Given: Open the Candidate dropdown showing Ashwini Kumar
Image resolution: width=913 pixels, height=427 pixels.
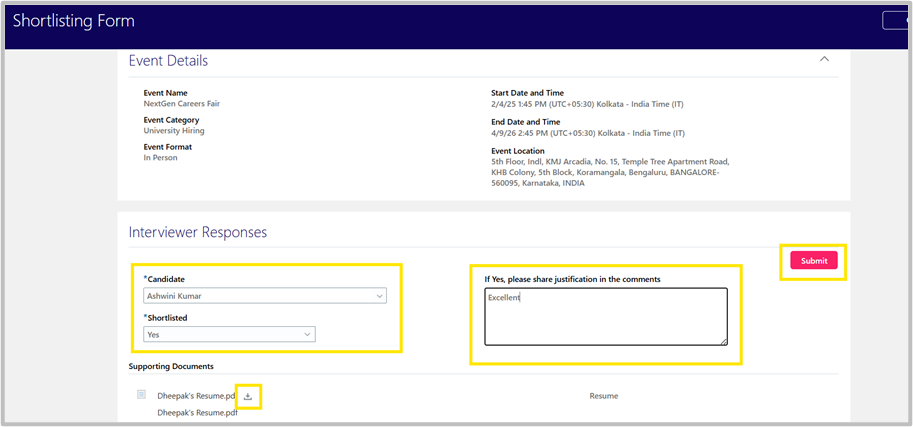Looking at the screenshot, I should coord(266,296).
